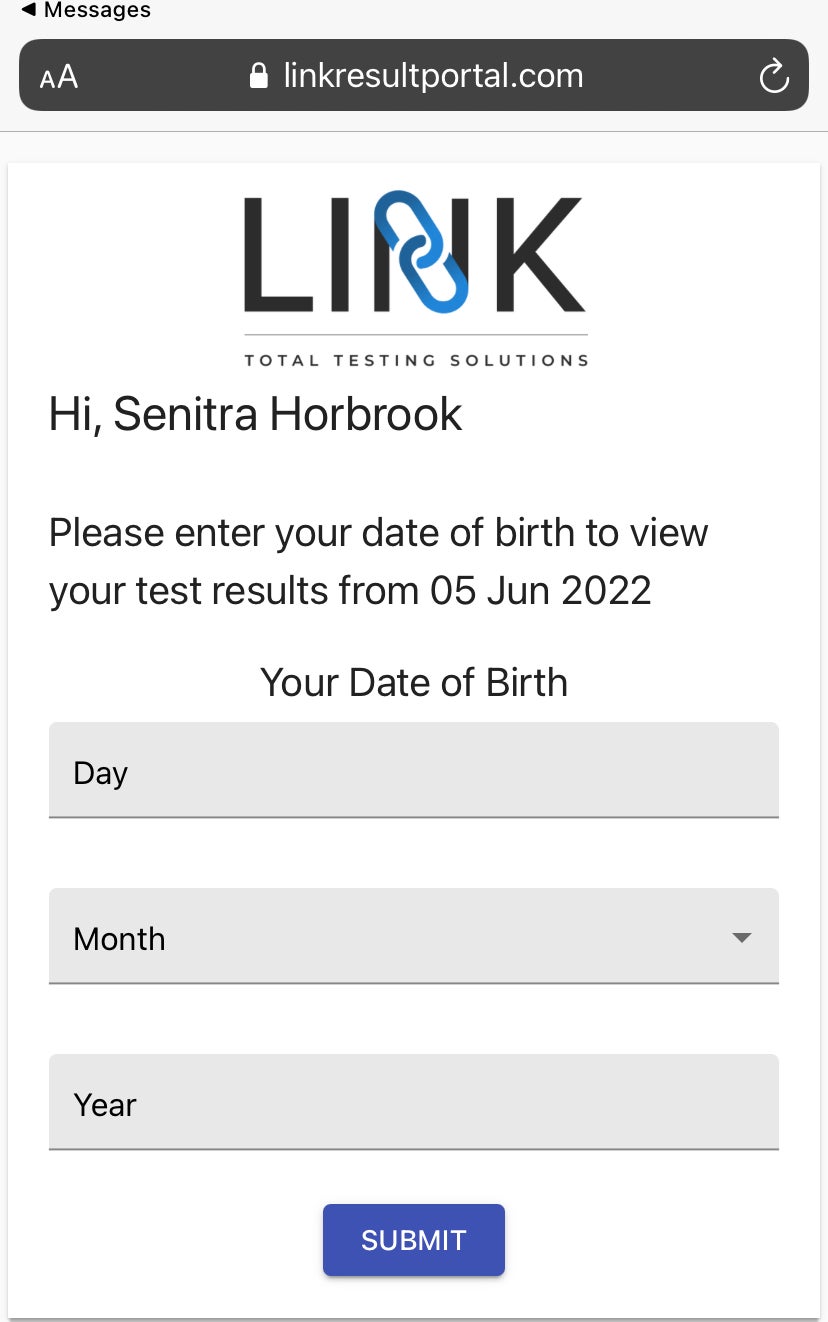Tap the LINK chain-link logo
This screenshot has height=1322, width=828.
(x=414, y=255)
